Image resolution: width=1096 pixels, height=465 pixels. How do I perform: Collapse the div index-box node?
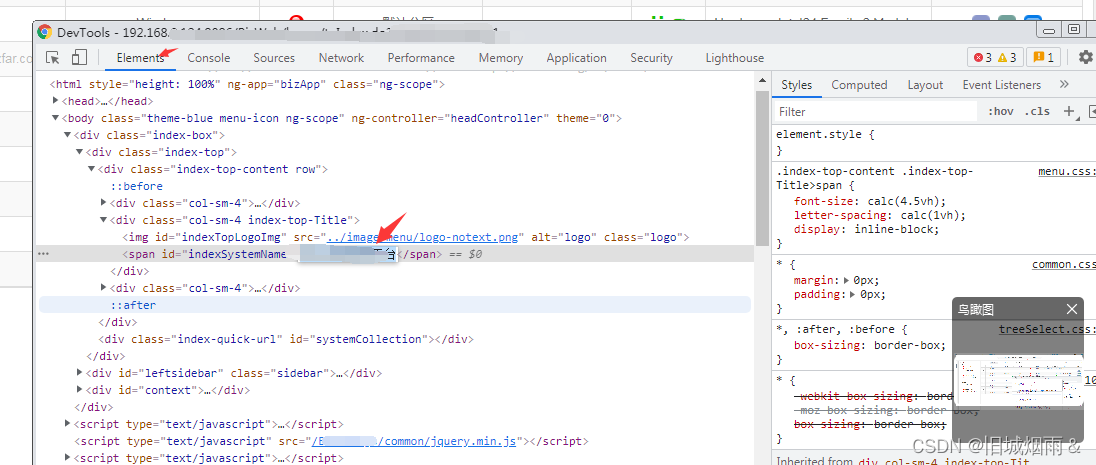pyautogui.click(x=67, y=135)
